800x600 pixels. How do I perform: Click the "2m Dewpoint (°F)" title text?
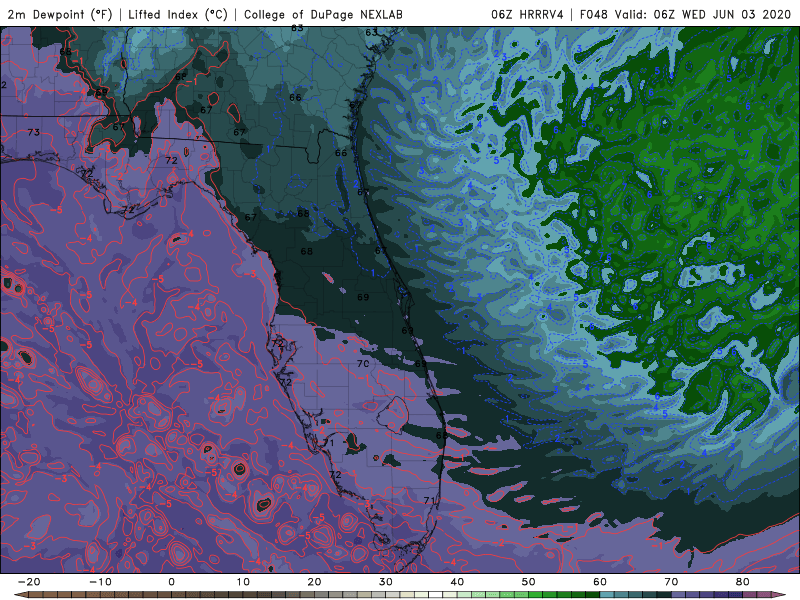coord(59,14)
